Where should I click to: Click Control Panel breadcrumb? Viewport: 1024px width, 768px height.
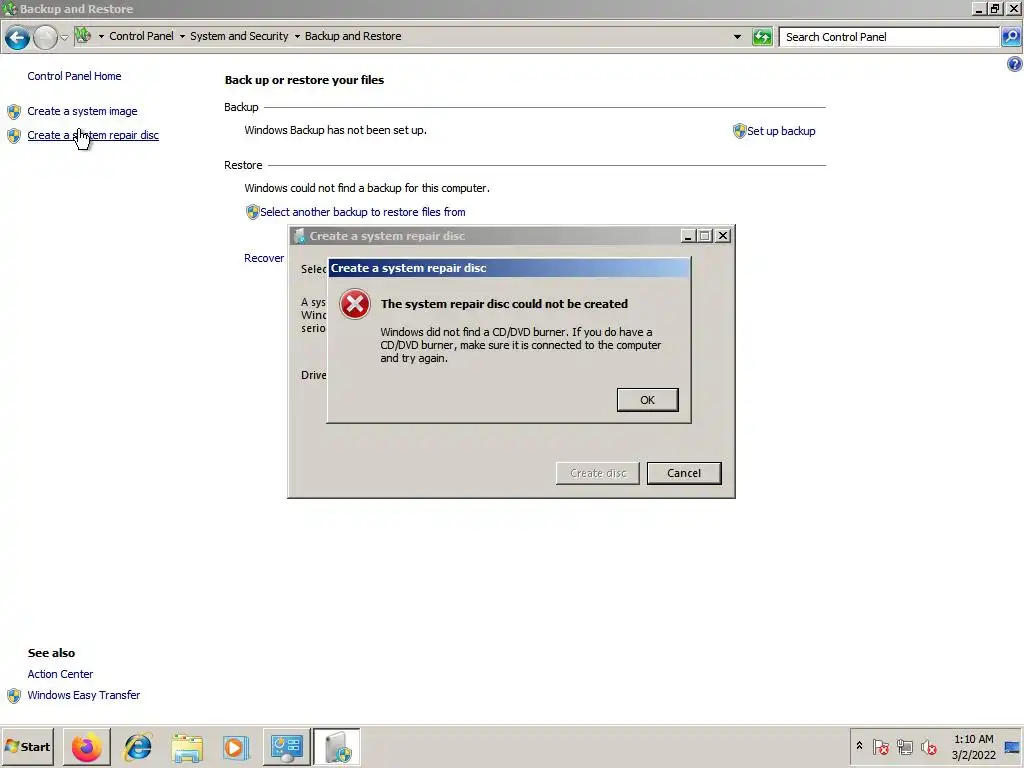141,36
